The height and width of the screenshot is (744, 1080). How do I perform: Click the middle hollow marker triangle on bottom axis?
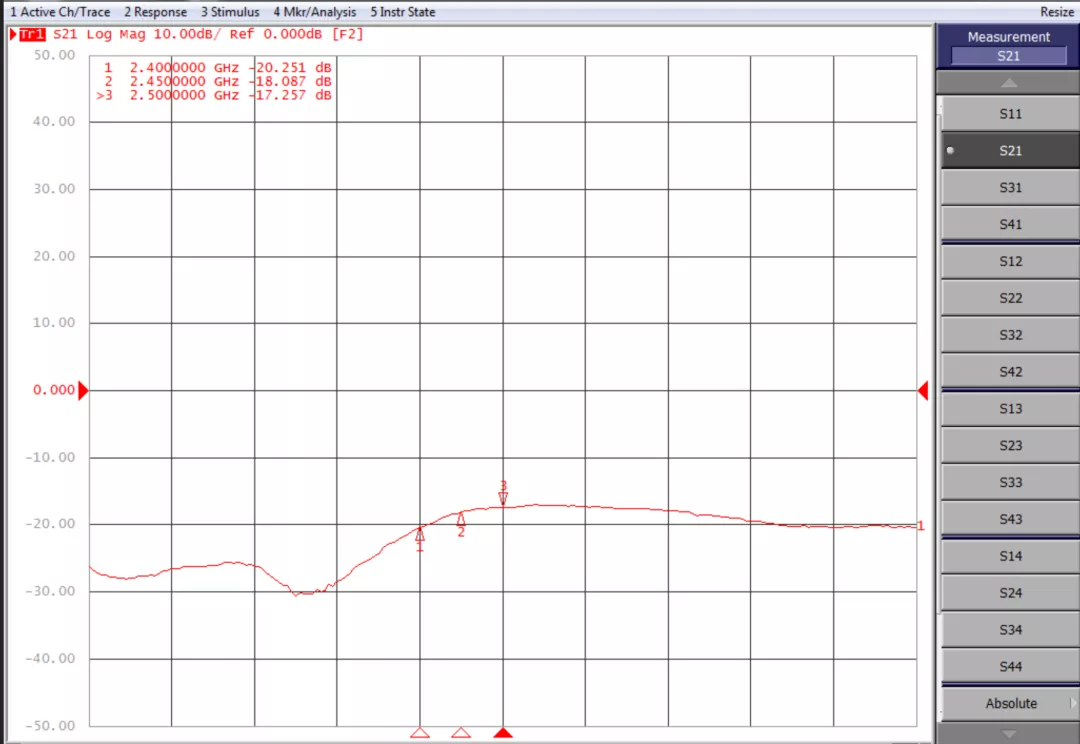click(461, 733)
